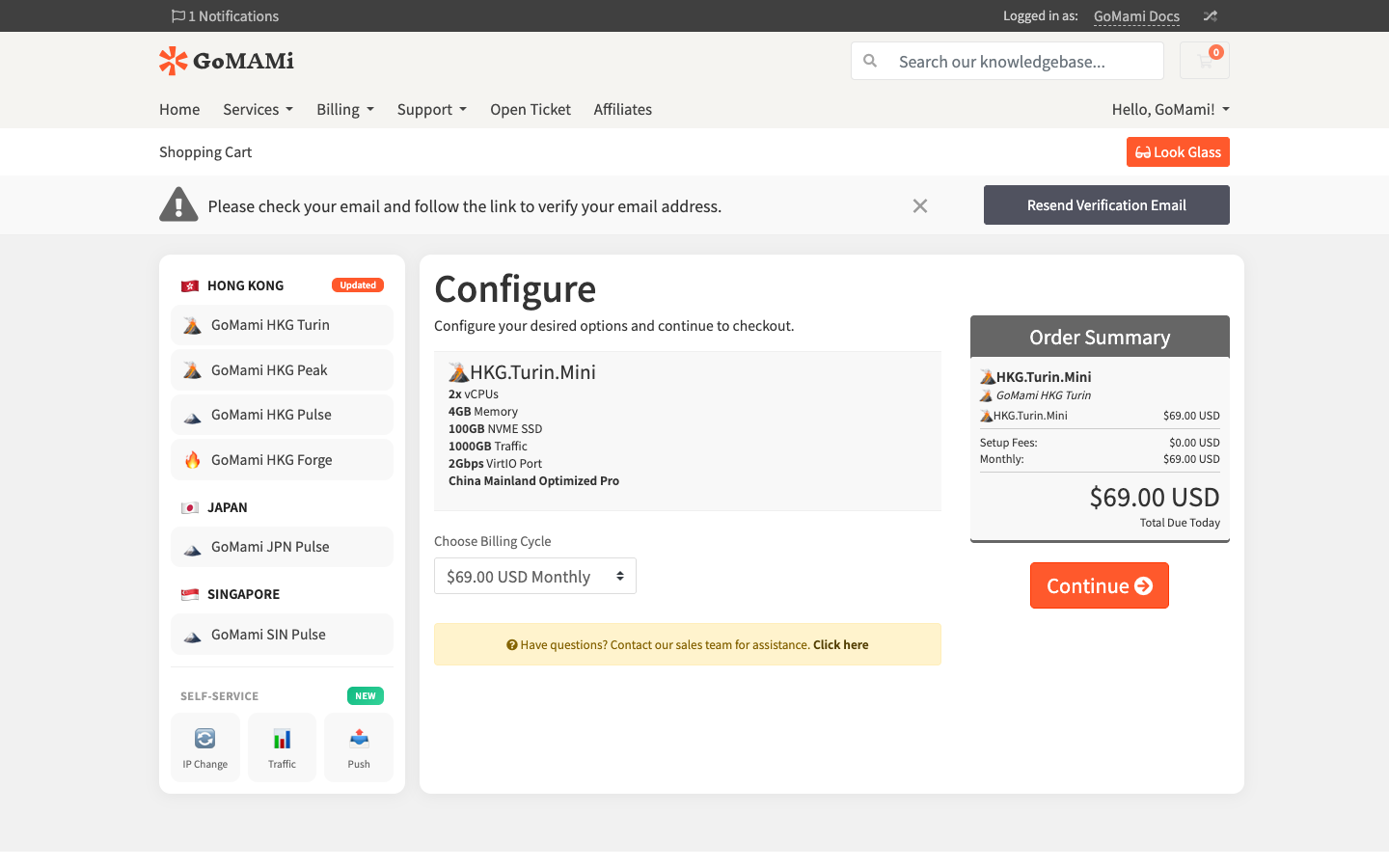The image size is (1389, 868).
Task: Select GoMami HKG Peak in sidebar
Action: coord(282,370)
